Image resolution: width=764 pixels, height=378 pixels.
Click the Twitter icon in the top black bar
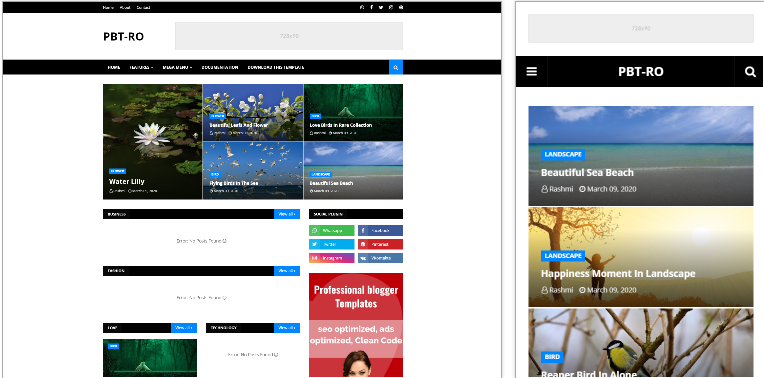pyautogui.click(x=381, y=7)
